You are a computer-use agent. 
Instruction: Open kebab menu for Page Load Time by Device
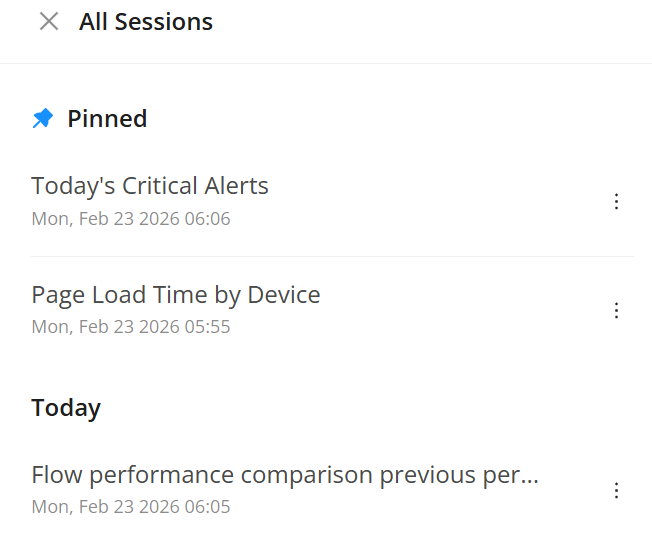616,310
